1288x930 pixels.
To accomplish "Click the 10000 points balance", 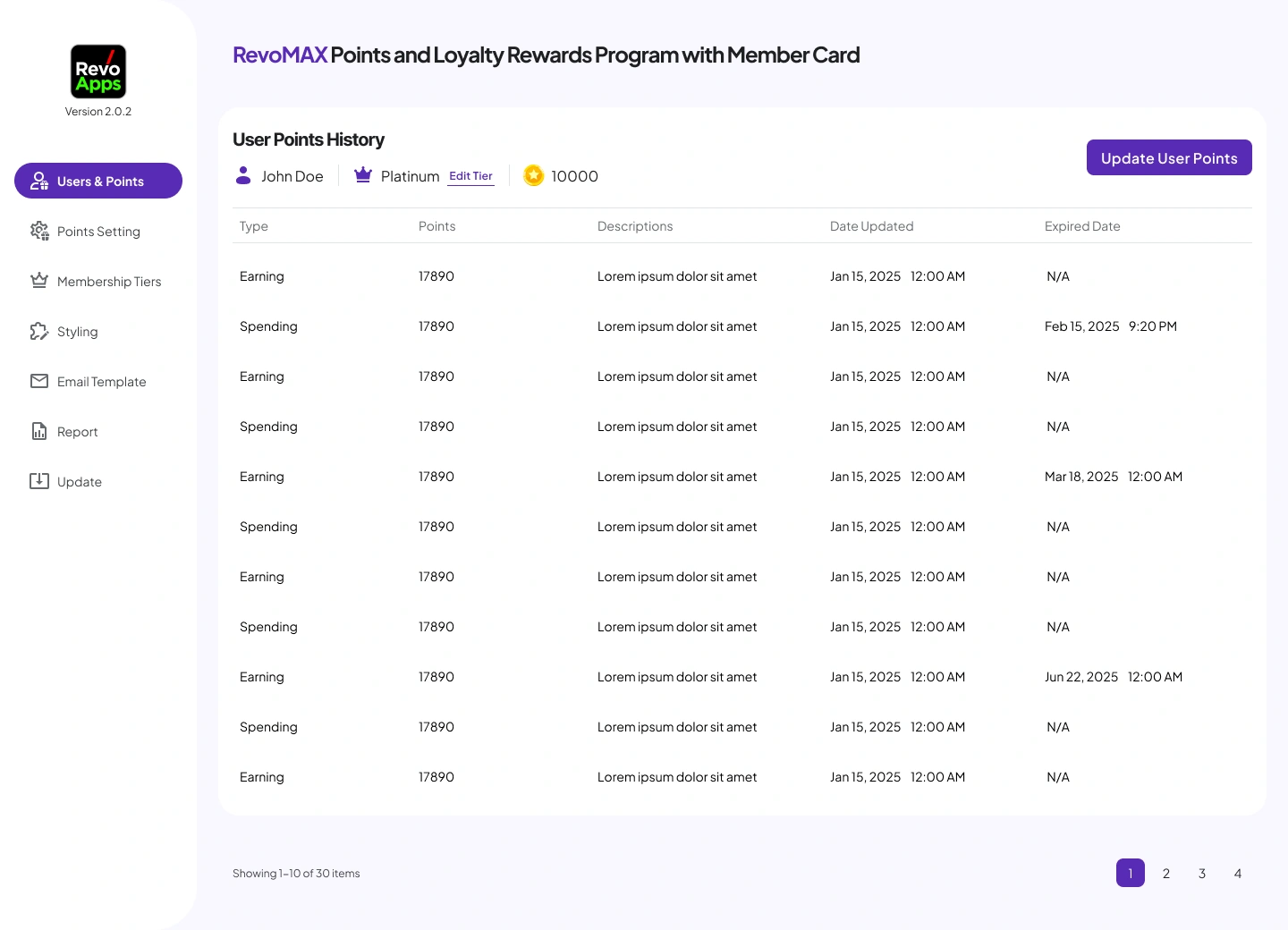I will pyautogui.click(x=574, y=176).
